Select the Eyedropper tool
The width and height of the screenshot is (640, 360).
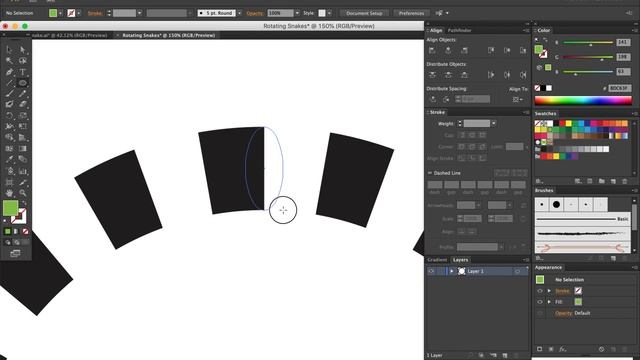coord(9,160)
